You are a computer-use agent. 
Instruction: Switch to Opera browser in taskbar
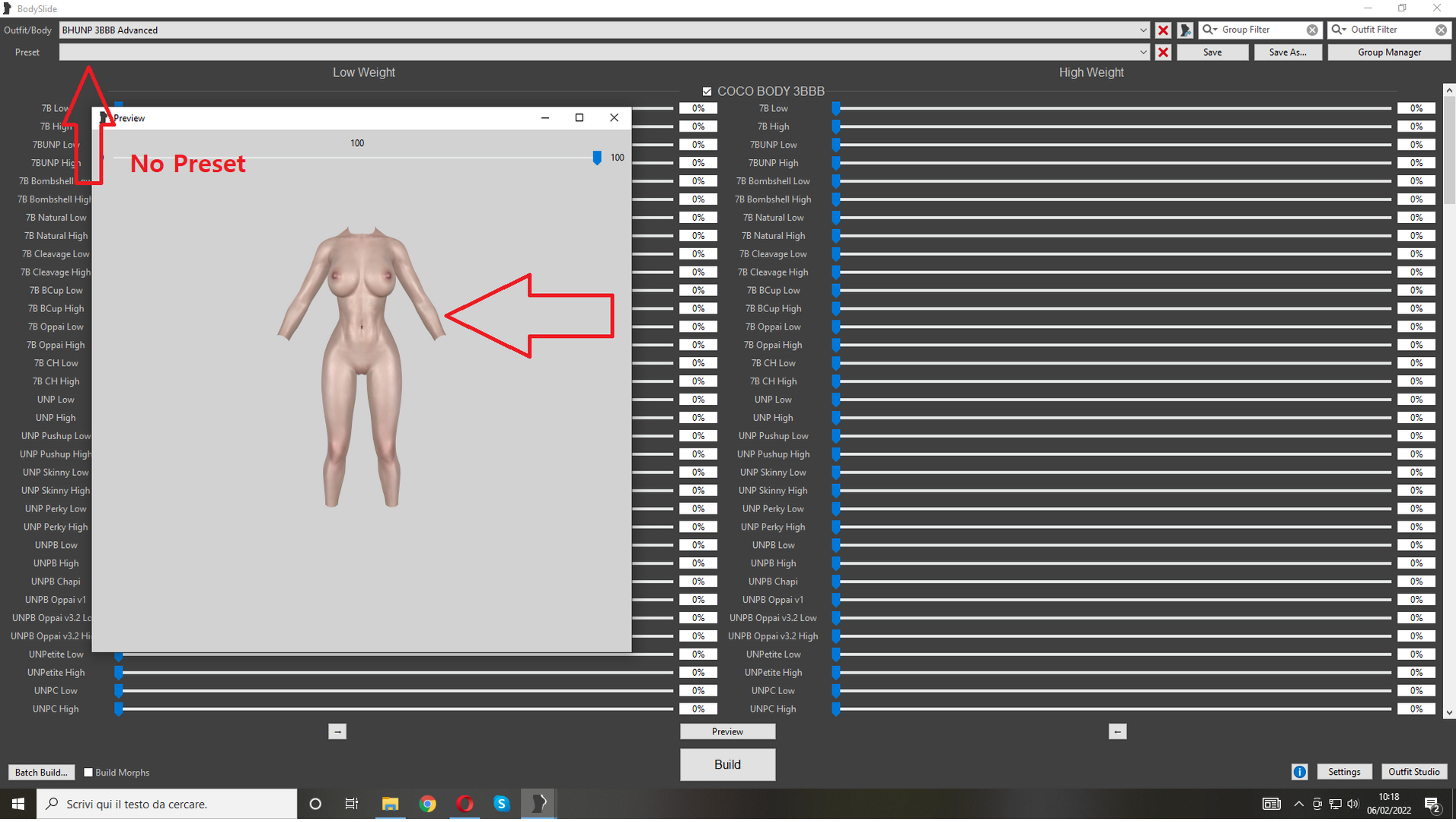465,804
